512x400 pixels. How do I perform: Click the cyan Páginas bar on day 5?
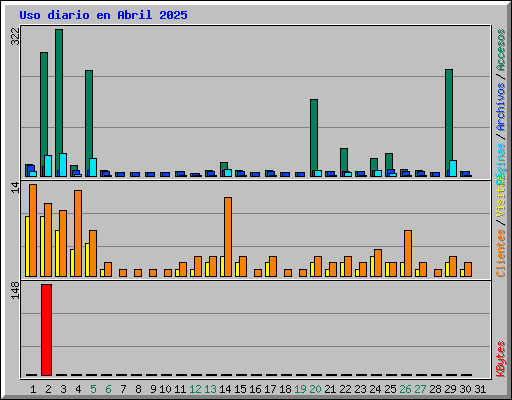(x=93, y=167)
